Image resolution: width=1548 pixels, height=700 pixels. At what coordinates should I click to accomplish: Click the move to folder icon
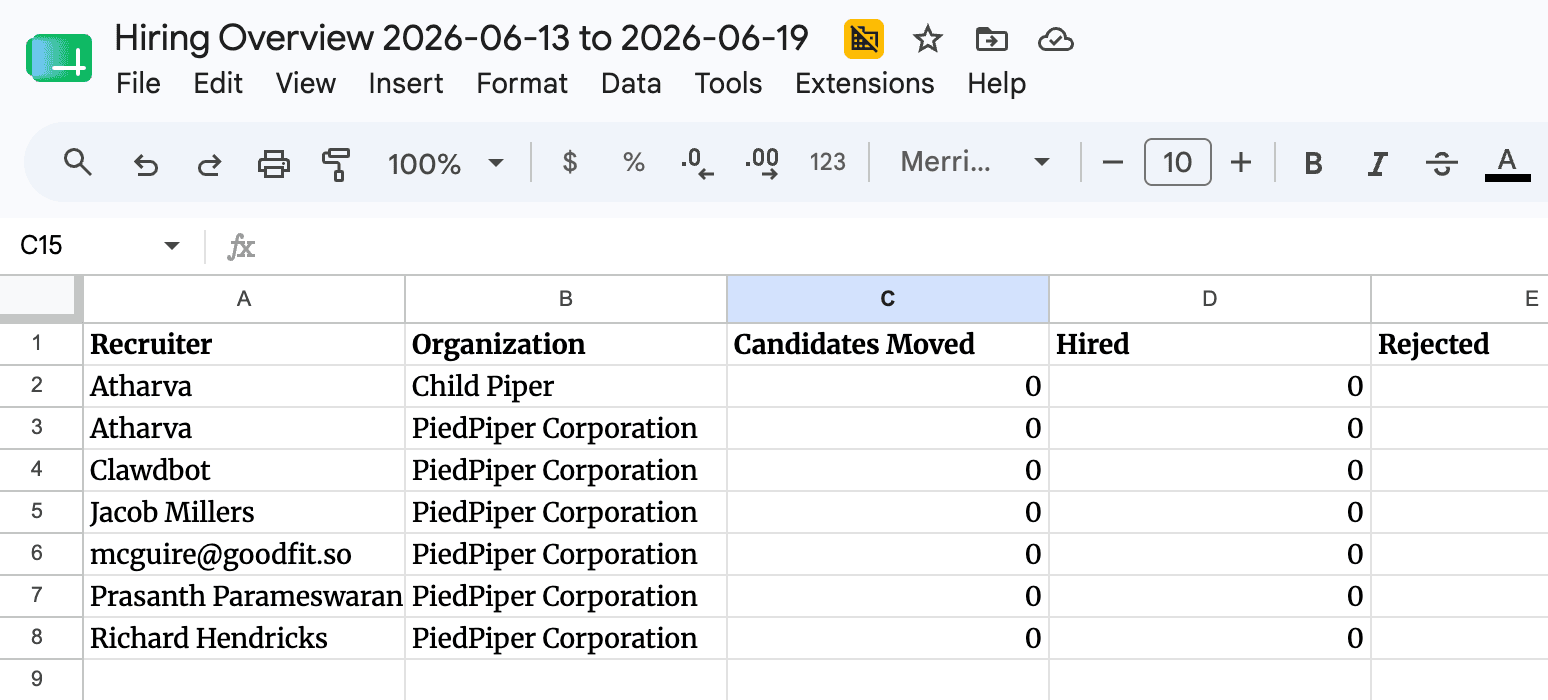(x=991, y=40)
